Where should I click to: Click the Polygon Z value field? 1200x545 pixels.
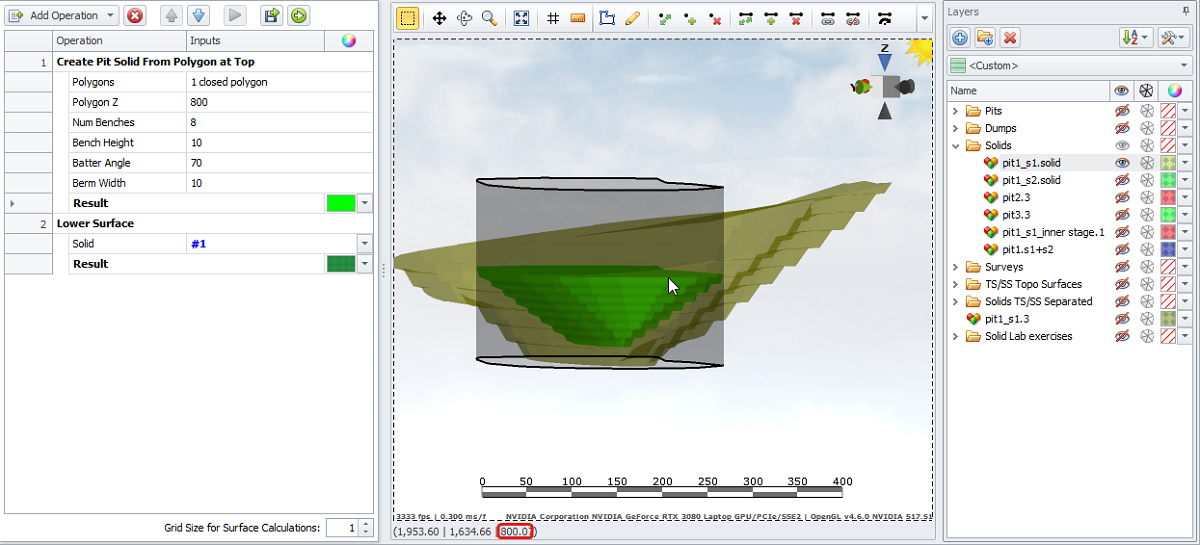click(x=280, y=102)
